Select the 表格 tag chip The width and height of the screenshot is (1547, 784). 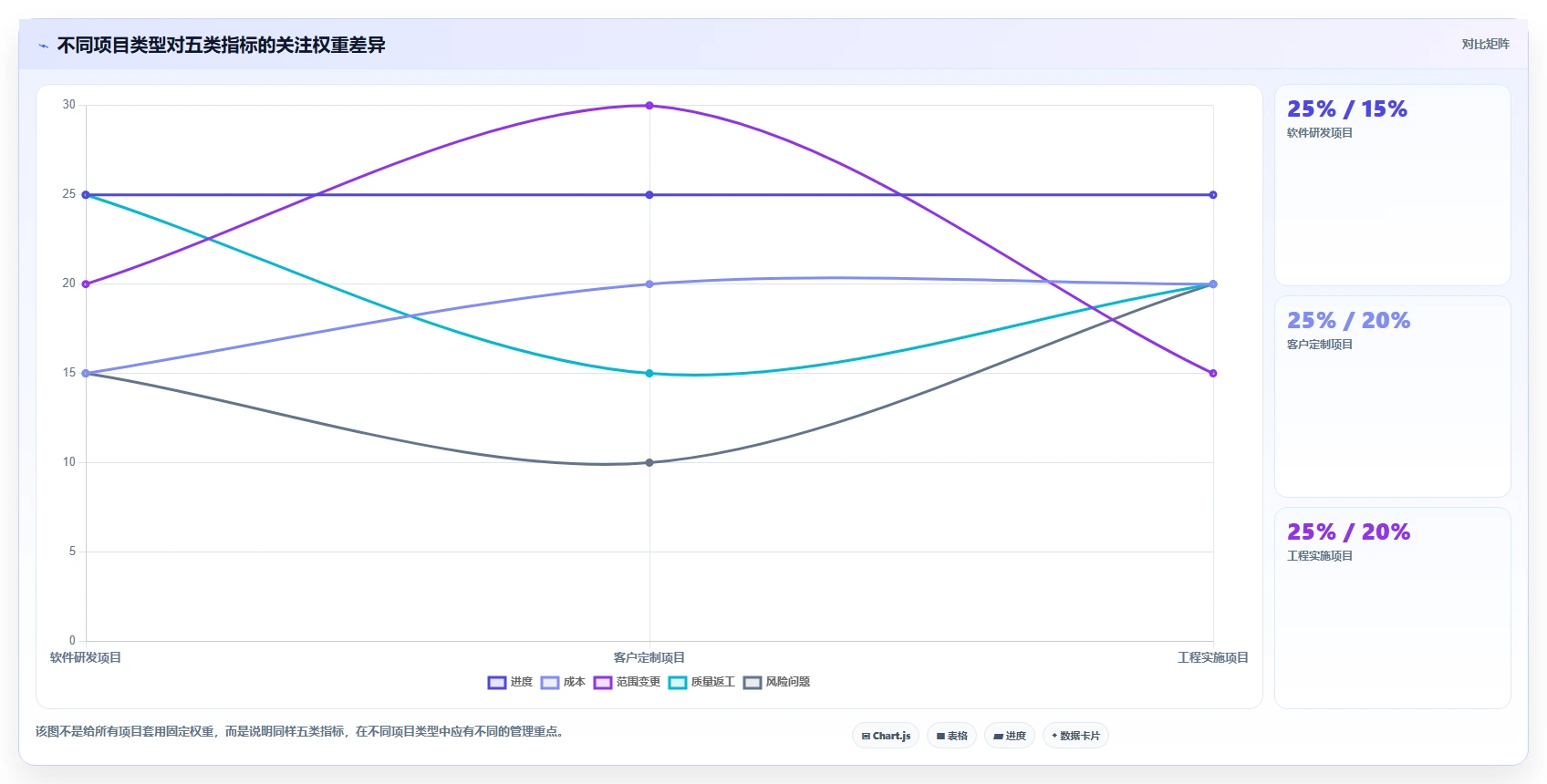[951, 736]
